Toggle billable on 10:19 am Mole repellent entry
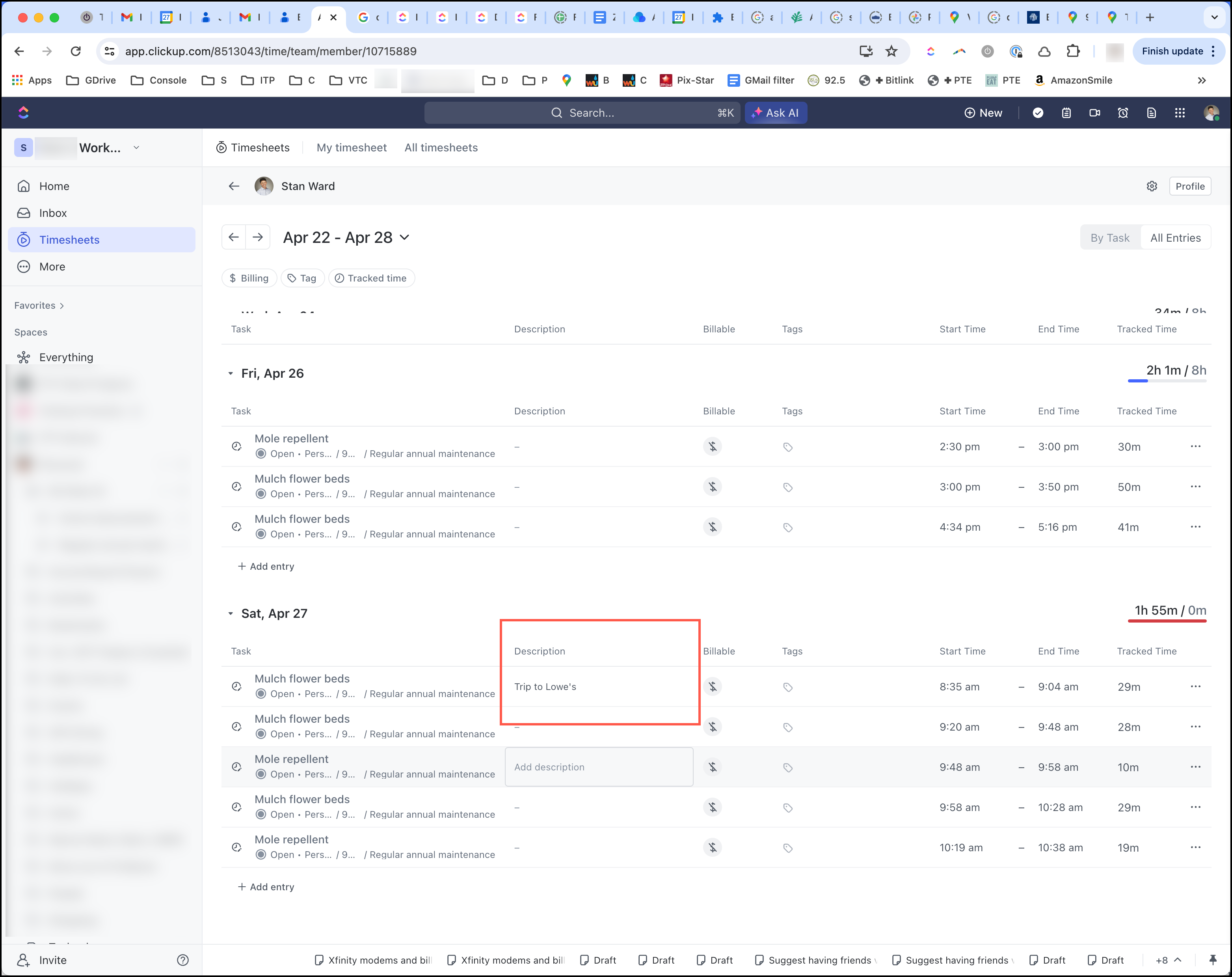 click(x=712, y=847)
